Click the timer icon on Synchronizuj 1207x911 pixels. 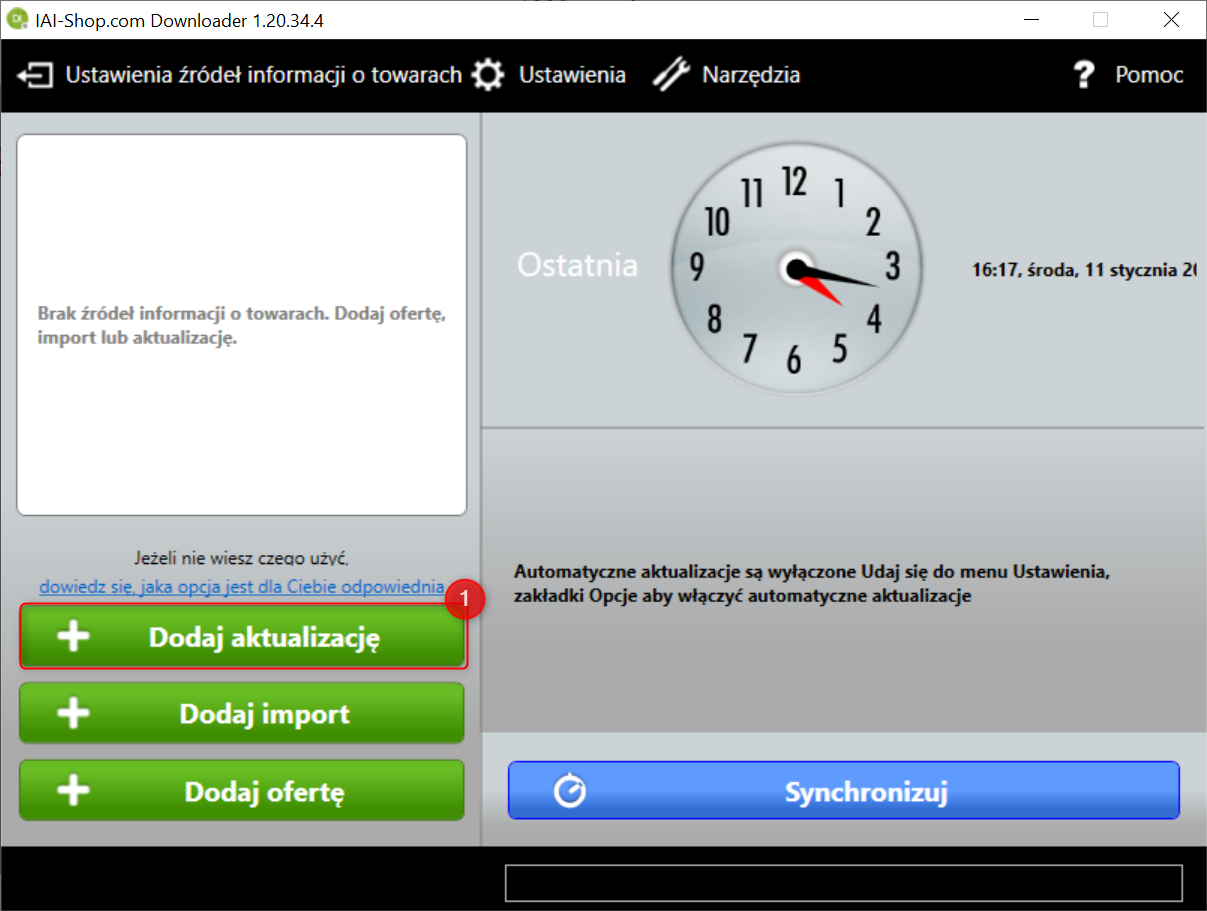[571, 791]
